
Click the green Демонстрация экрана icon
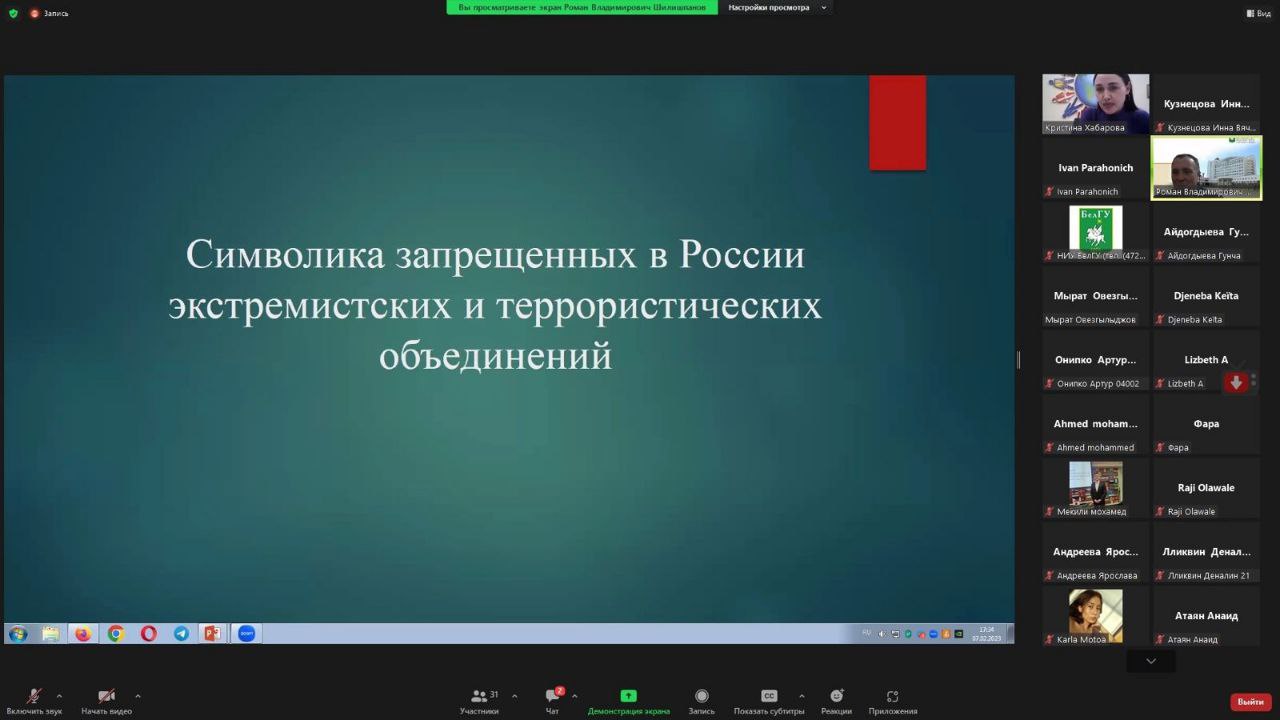tap(628, 696)
